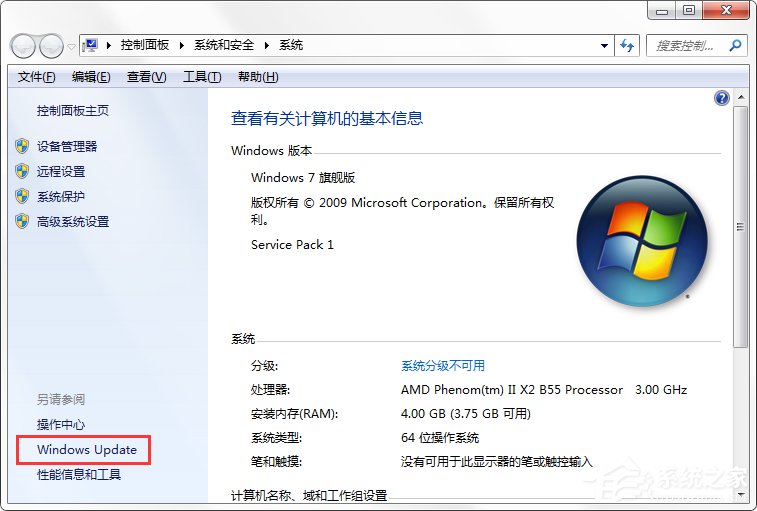
Task: Open the recent pages dropdown beside forward button
Action: (71, 47)
